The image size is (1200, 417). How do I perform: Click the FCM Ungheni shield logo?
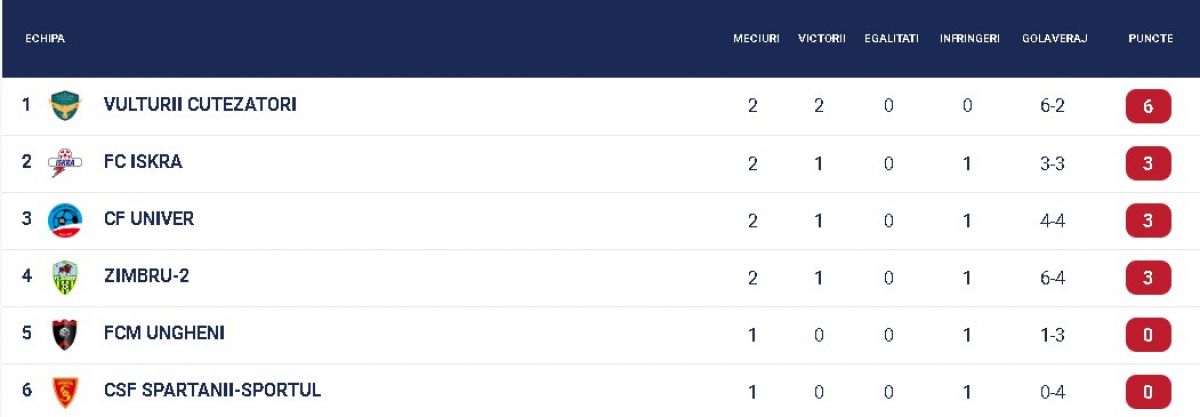(65, 334)
